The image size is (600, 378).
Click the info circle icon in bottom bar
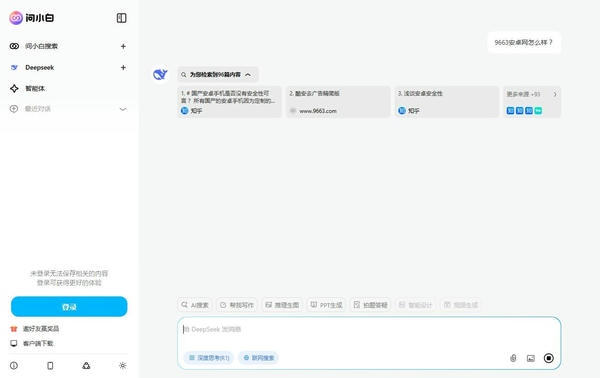point(14,365)
